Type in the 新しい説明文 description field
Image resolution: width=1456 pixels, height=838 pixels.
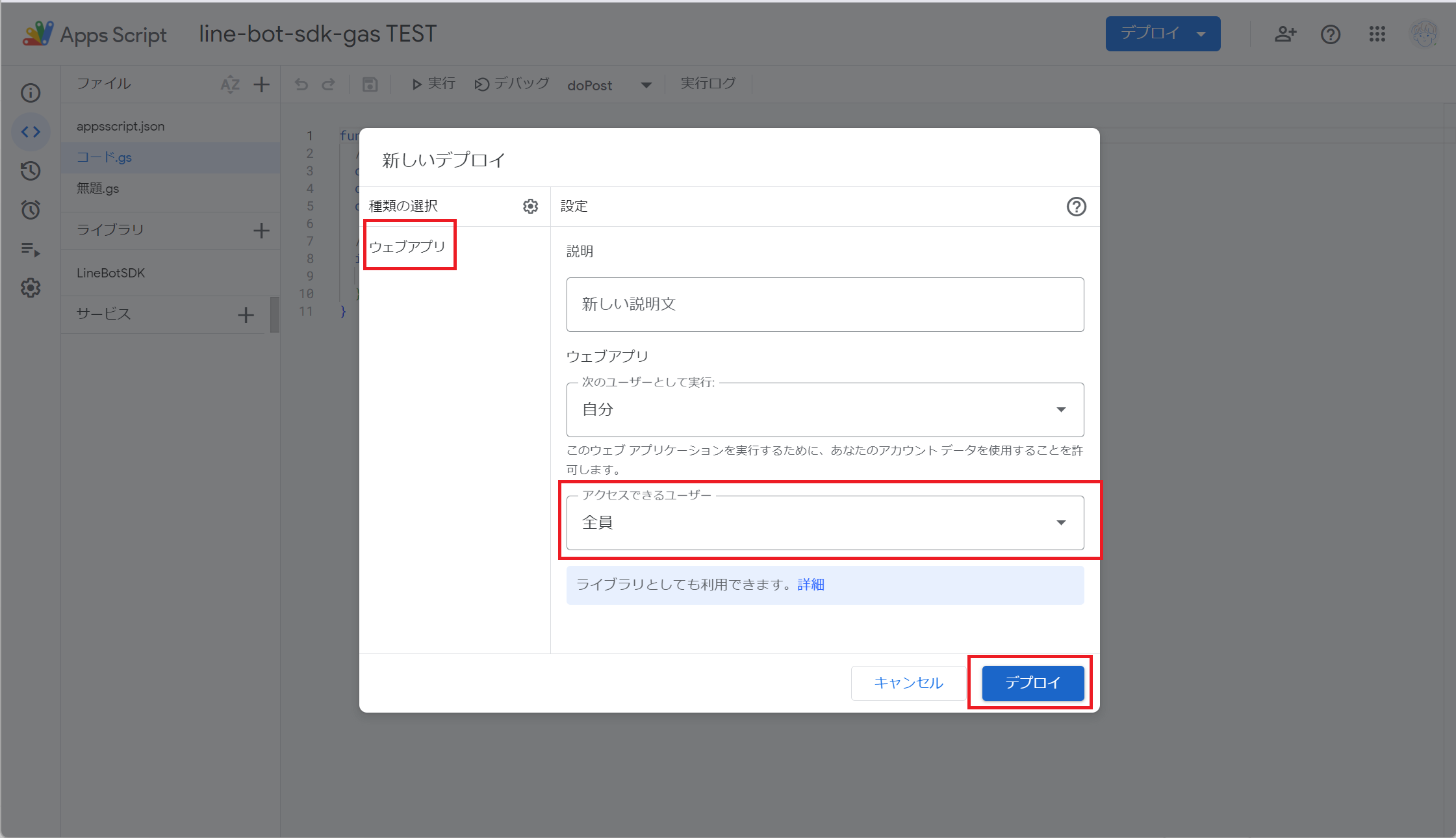[825, 304]
